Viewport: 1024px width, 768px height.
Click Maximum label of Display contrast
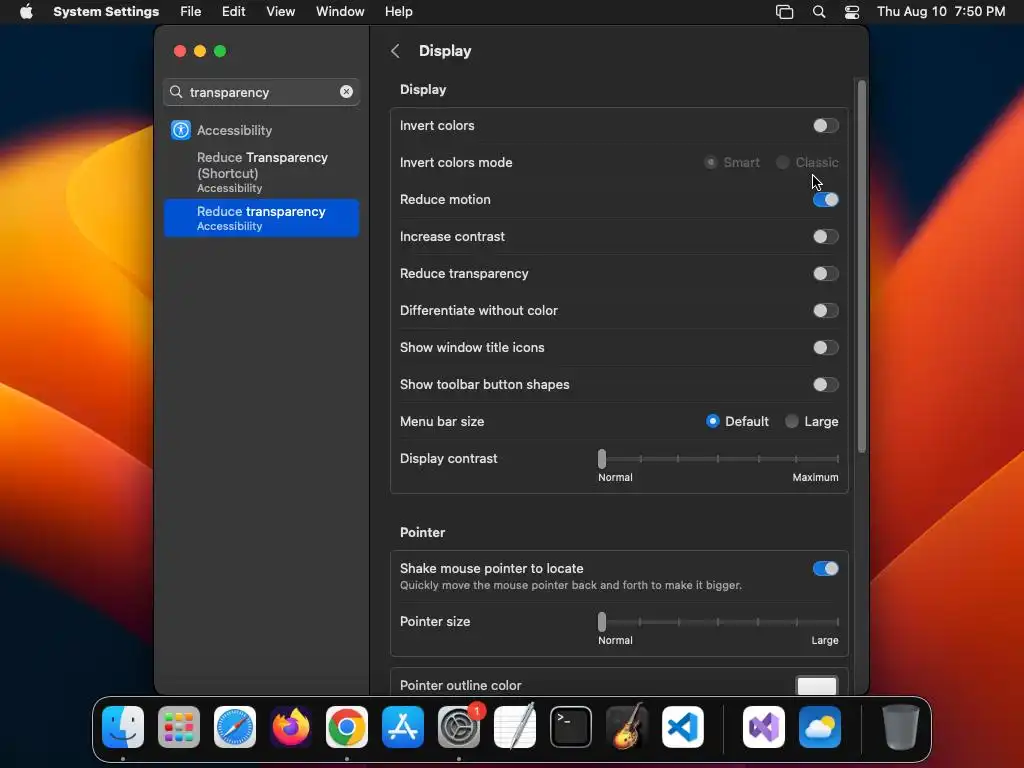coord(815,477)
